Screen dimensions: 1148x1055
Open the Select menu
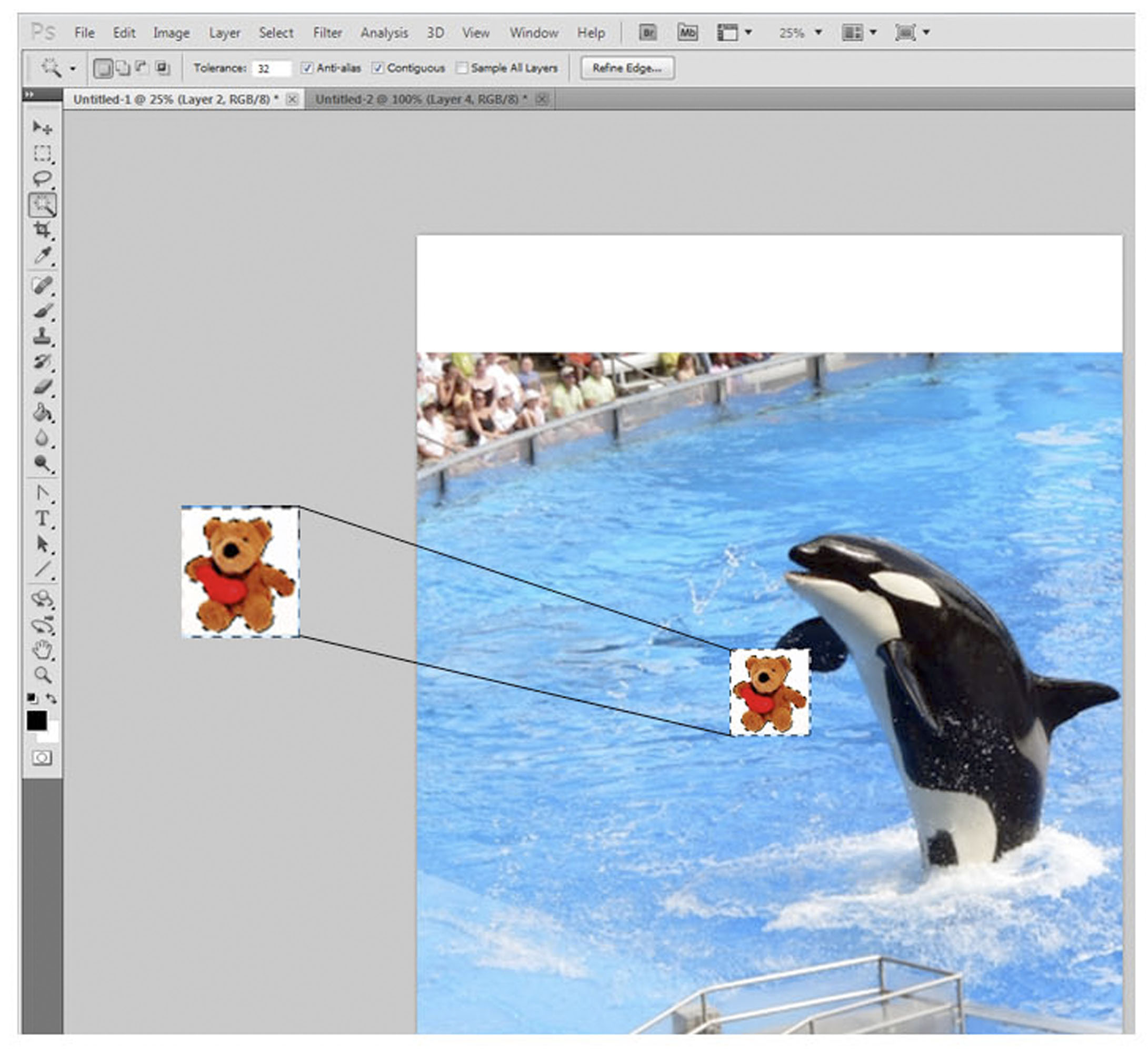[276, 33]
